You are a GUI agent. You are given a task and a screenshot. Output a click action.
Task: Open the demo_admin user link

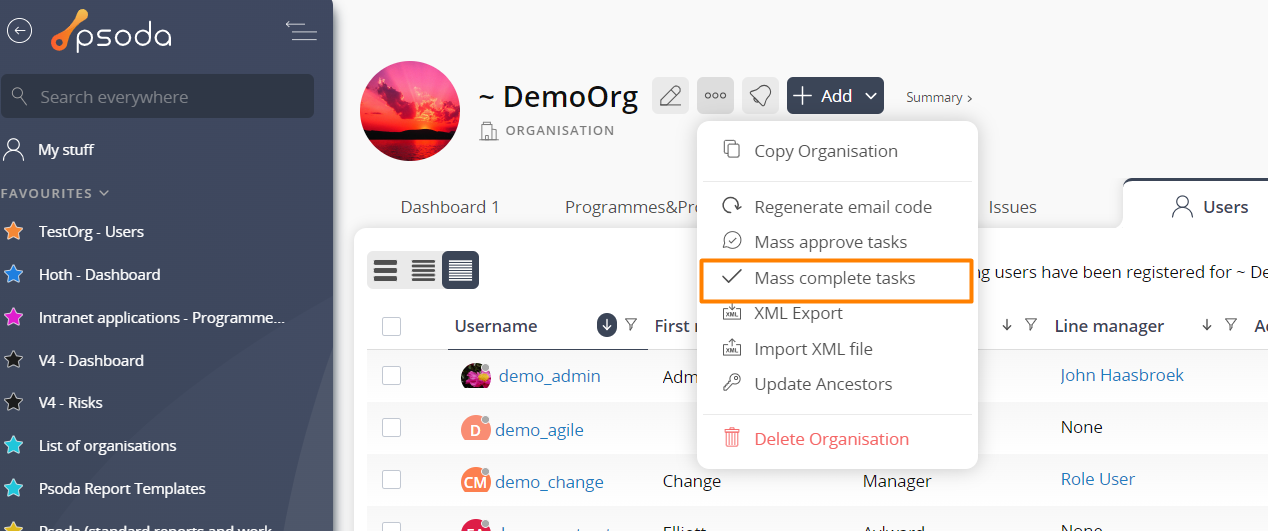[x=549, y=376]
